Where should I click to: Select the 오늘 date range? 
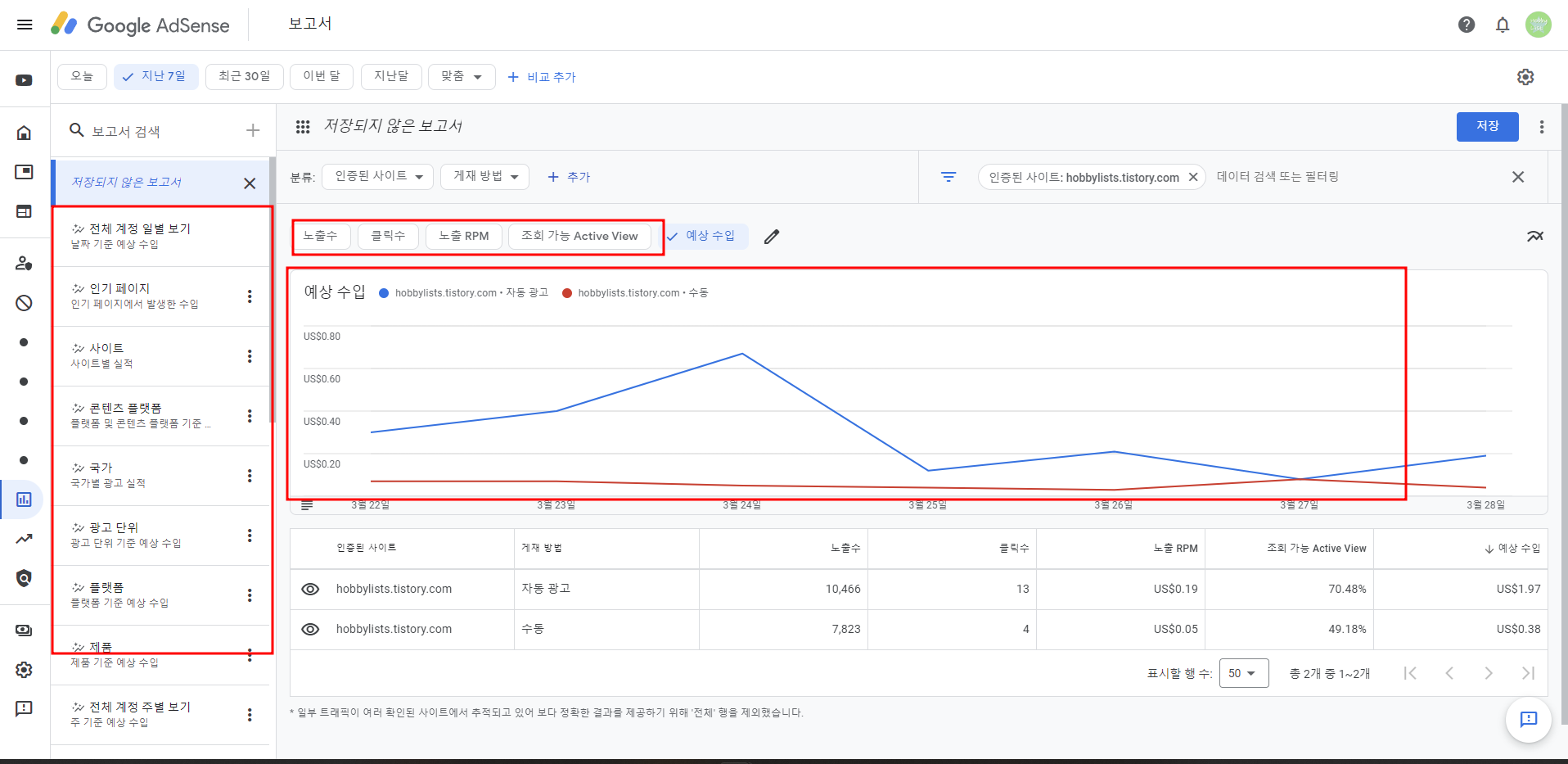click(82, 76)
